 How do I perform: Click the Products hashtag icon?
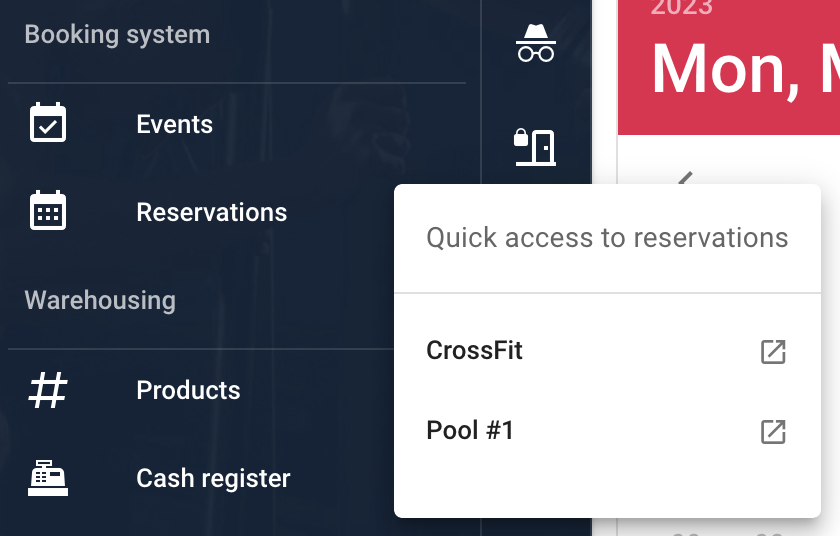pyautogui.click(x=48, y=390)
